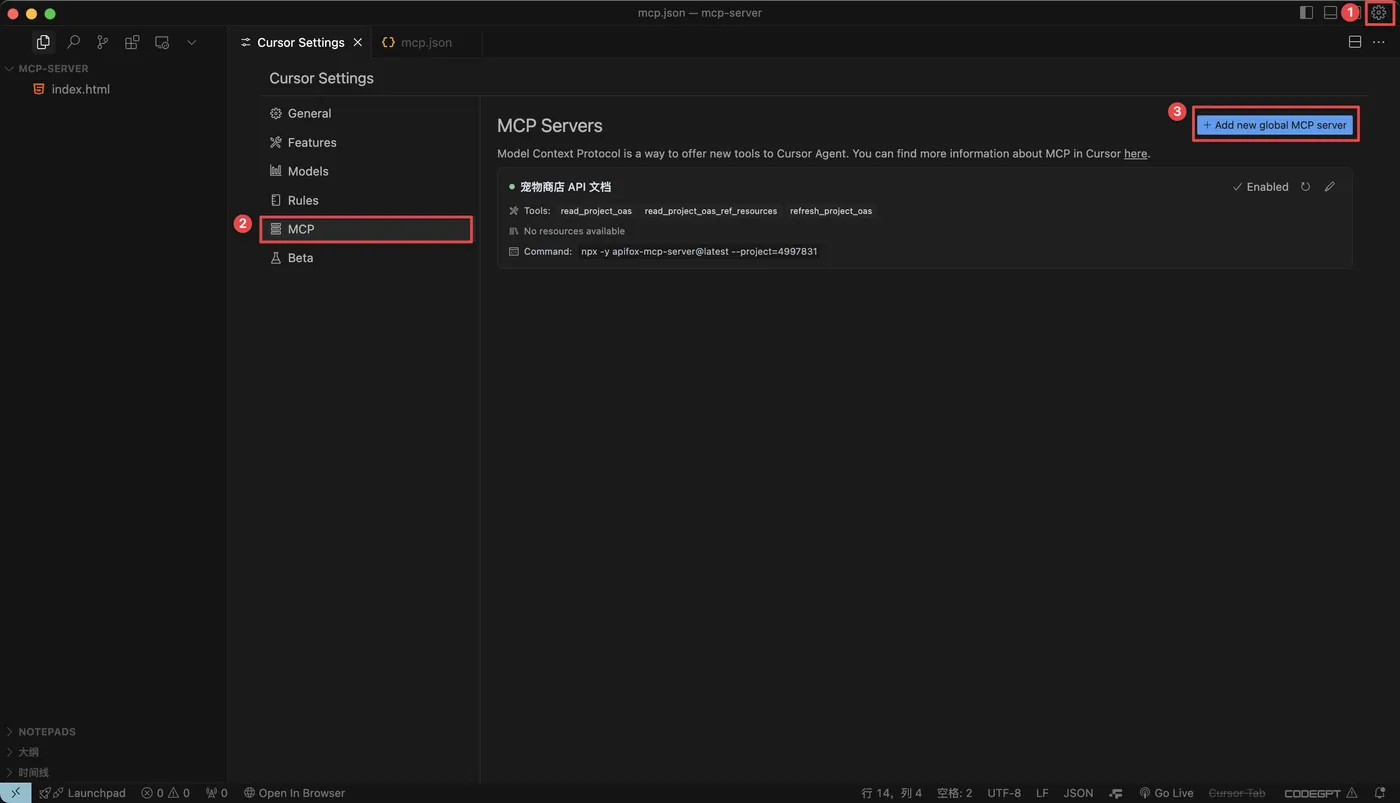Open the Source Control view
Image resolution: width=1400 pixels, height=803 pixels.
(102, 42)
